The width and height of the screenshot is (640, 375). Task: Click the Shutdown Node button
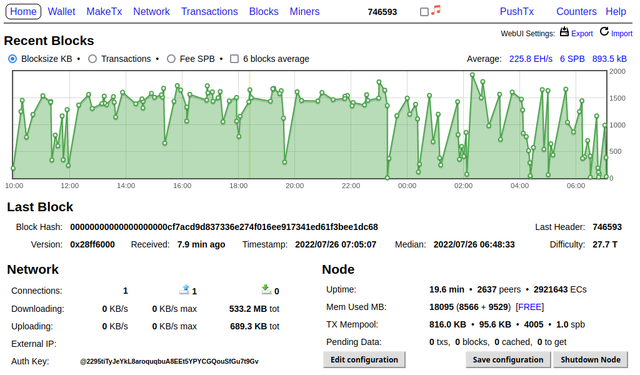click(x=590, y=359)
